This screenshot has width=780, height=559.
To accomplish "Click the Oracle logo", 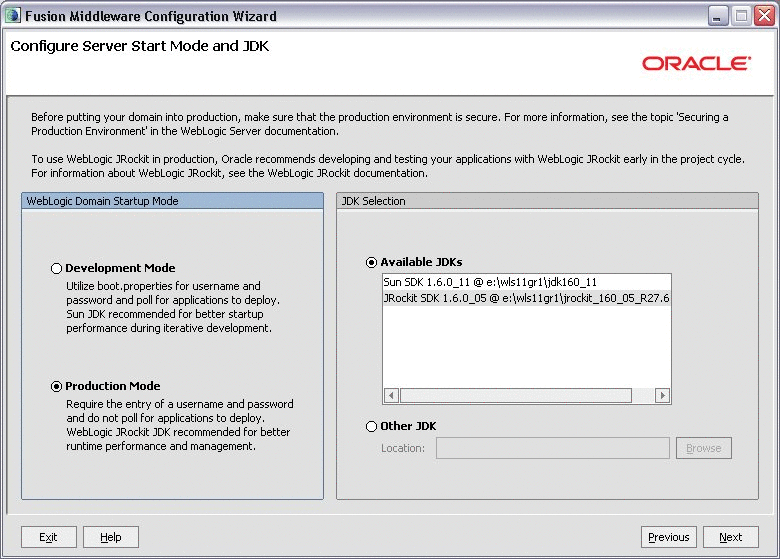I will 696,63.
